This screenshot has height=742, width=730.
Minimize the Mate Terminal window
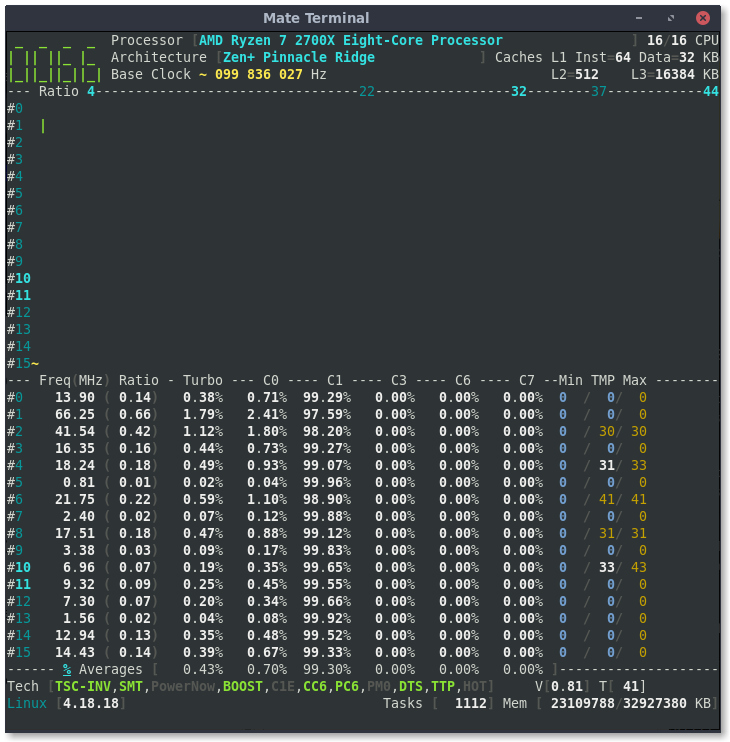click(x=639, y=18)
